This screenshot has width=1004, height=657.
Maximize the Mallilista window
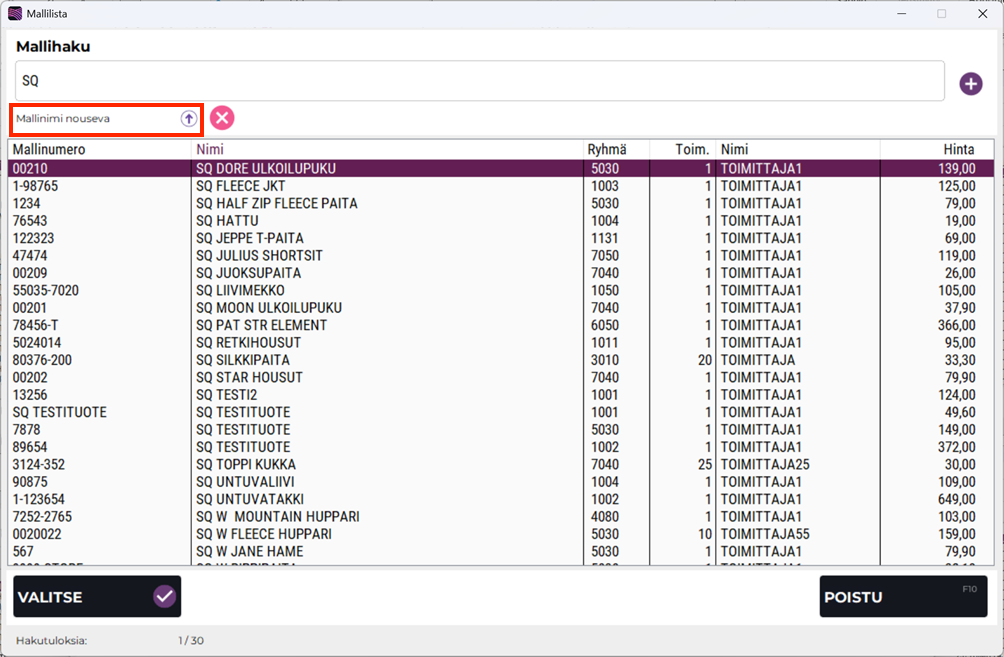pos(941,14)
